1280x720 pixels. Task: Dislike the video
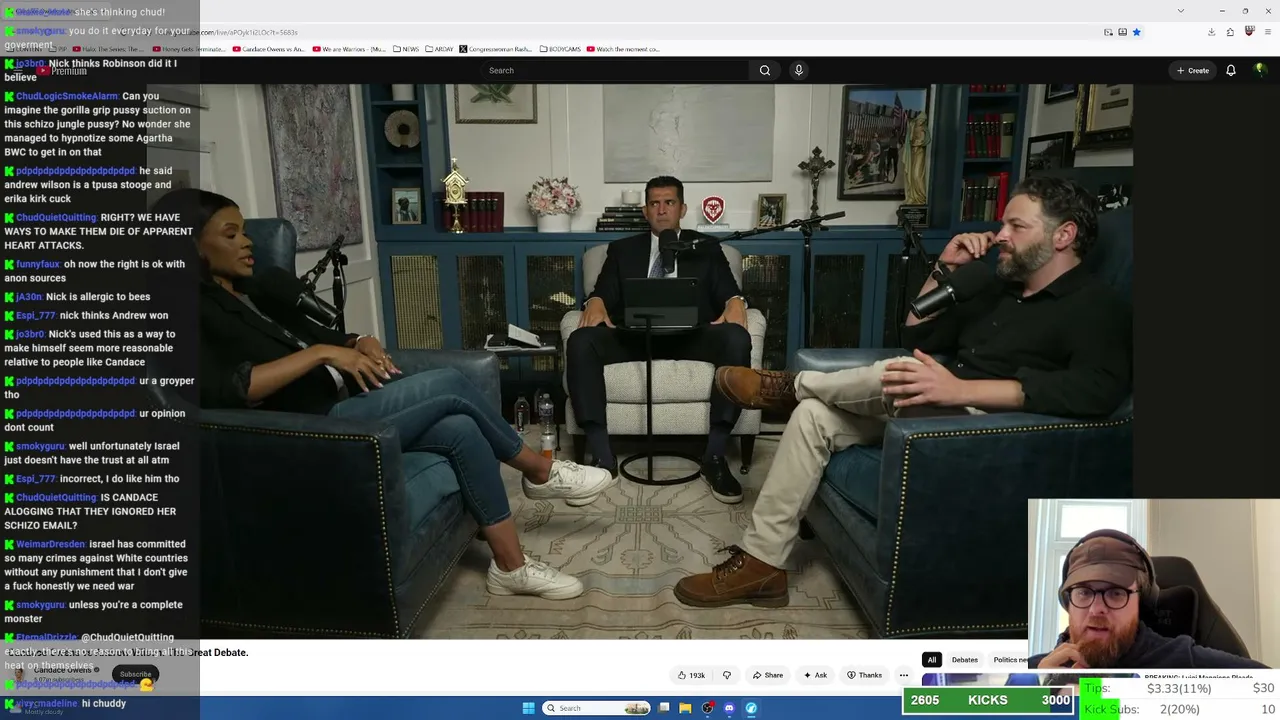[x=727, y=675]
